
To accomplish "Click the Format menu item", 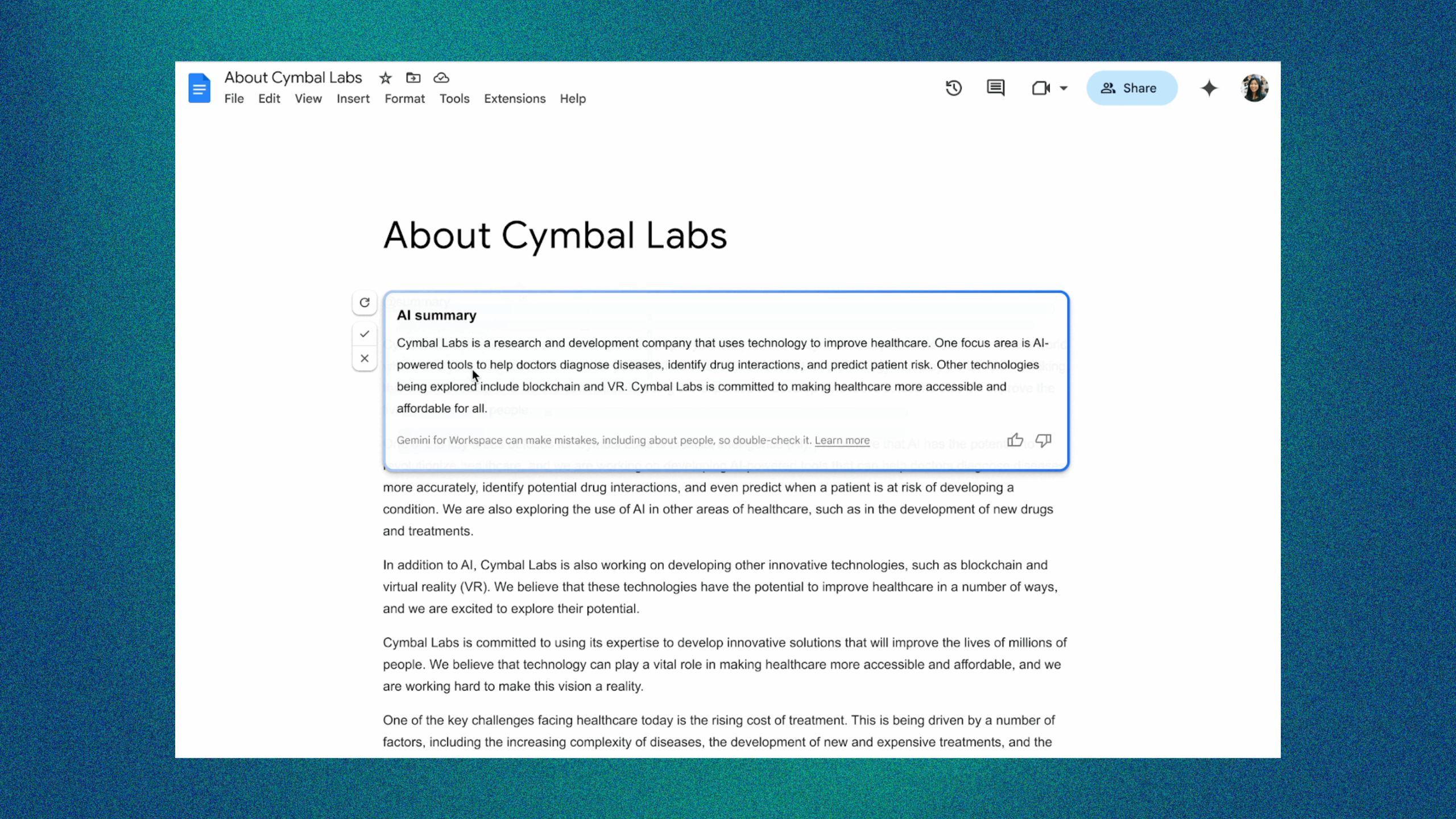I will point(404,98).
